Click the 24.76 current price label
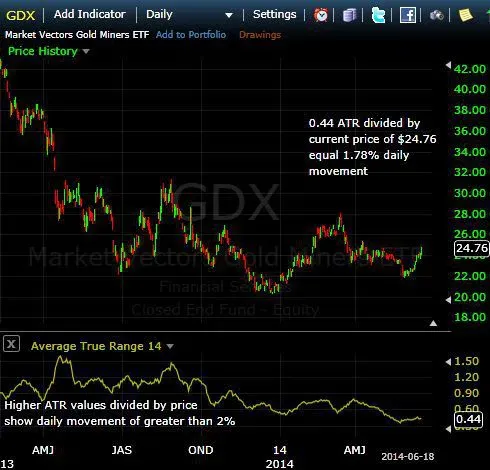The image size is (490, 470). [x=472, y=248]
